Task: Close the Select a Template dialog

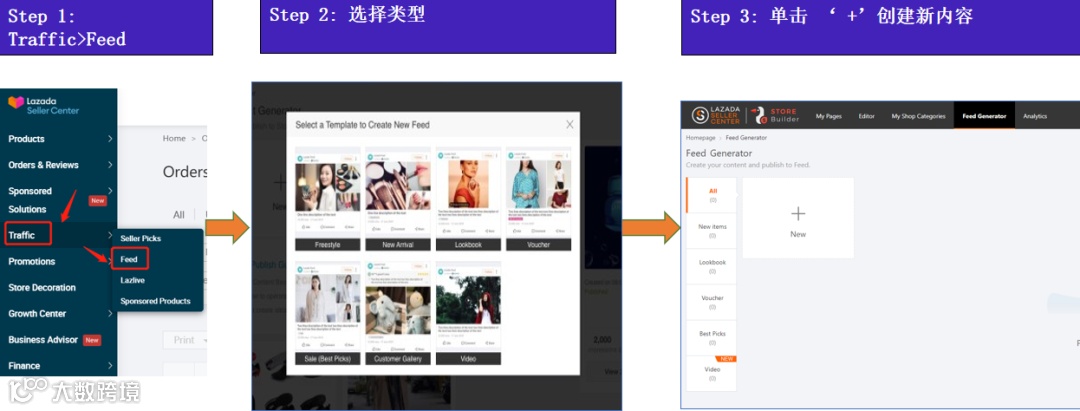Action: [x=570, y=125]
